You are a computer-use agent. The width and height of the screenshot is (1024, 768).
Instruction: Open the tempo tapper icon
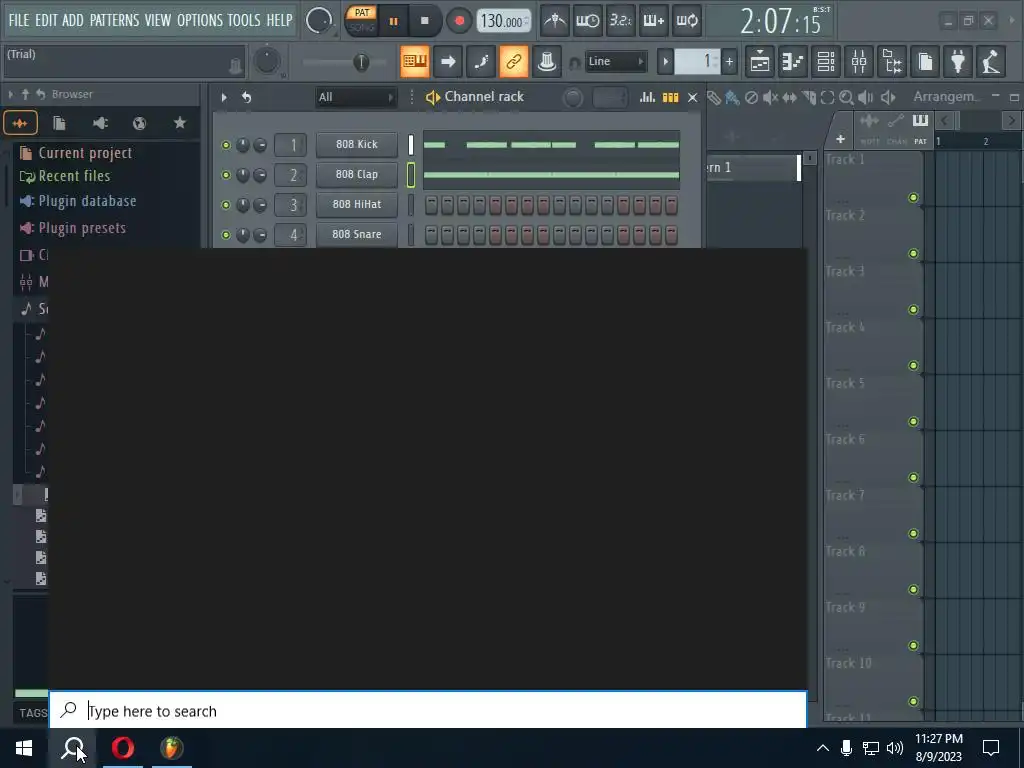[991, 61]
